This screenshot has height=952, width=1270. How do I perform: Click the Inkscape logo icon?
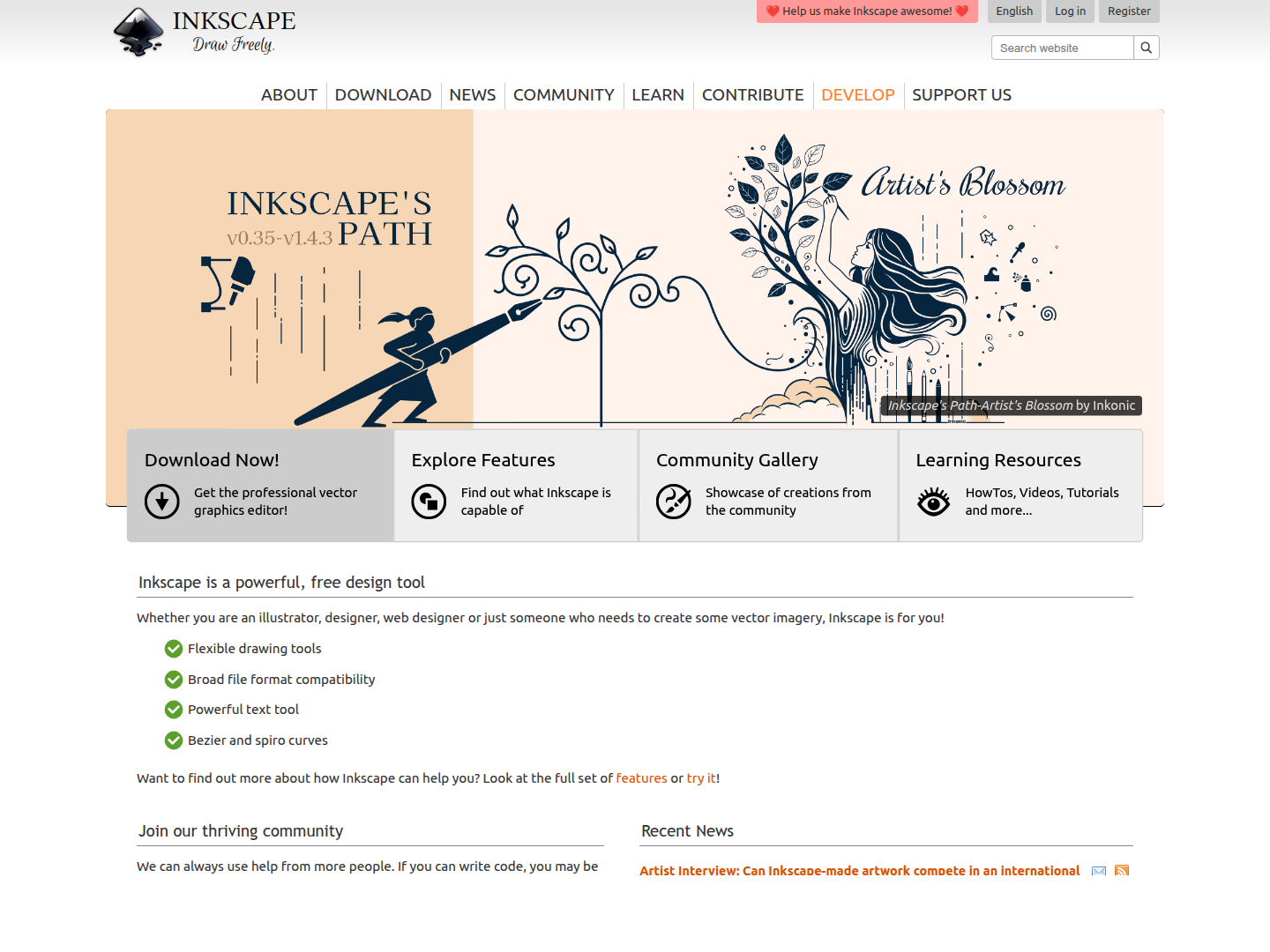138,33
